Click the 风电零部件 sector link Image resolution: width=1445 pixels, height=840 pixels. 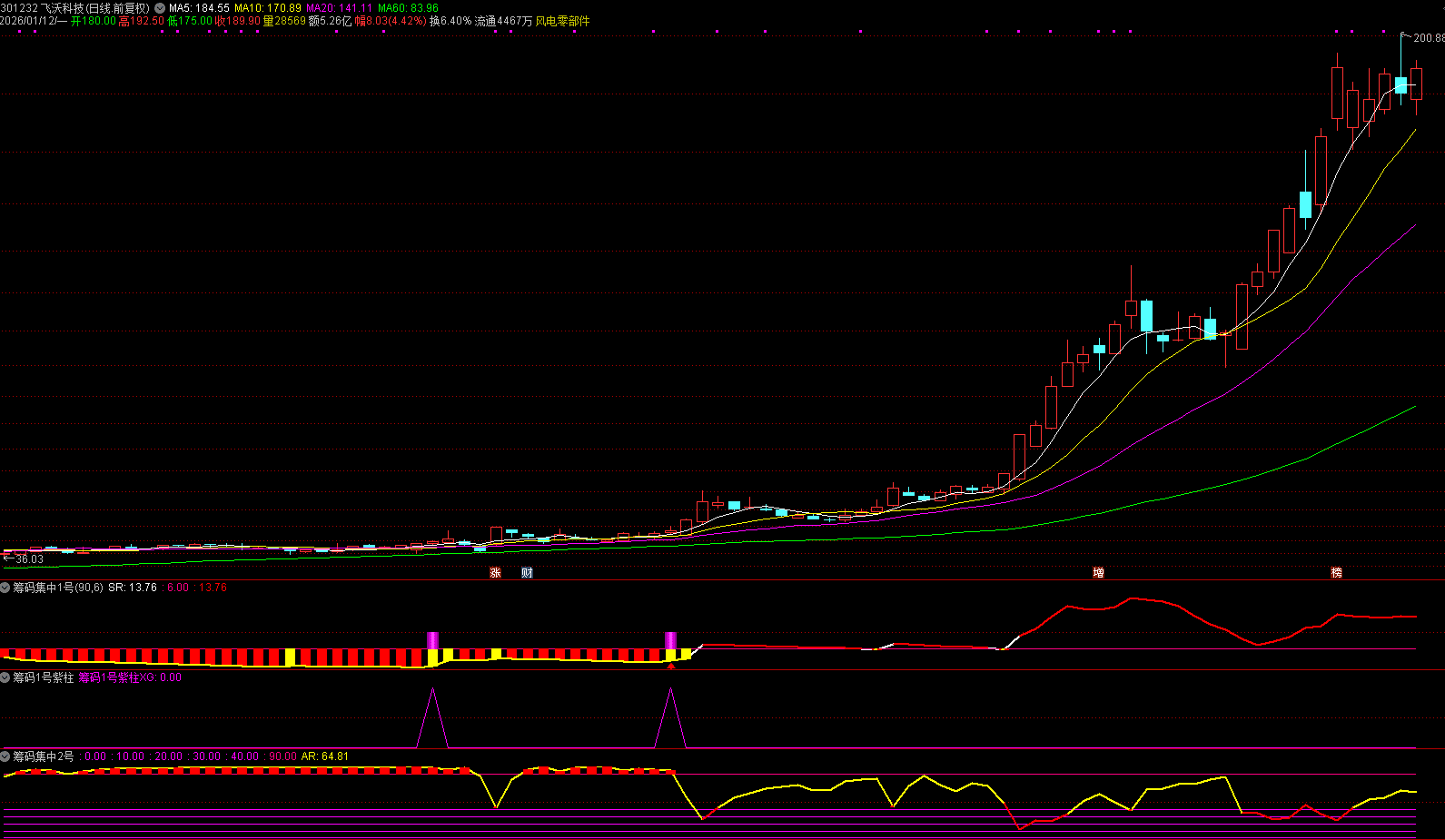[x=562, y=21]
